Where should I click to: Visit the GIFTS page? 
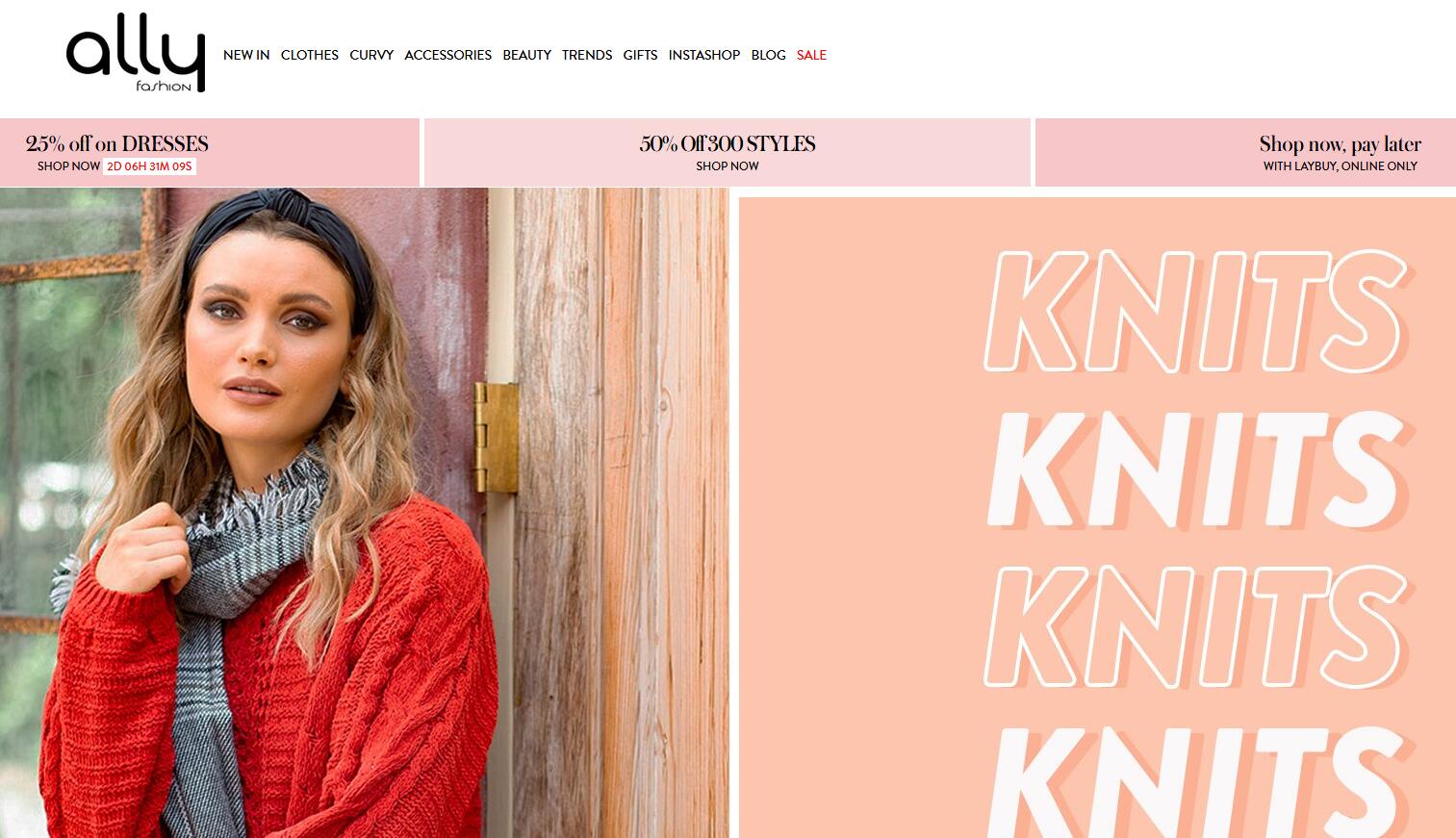[640, 55]
